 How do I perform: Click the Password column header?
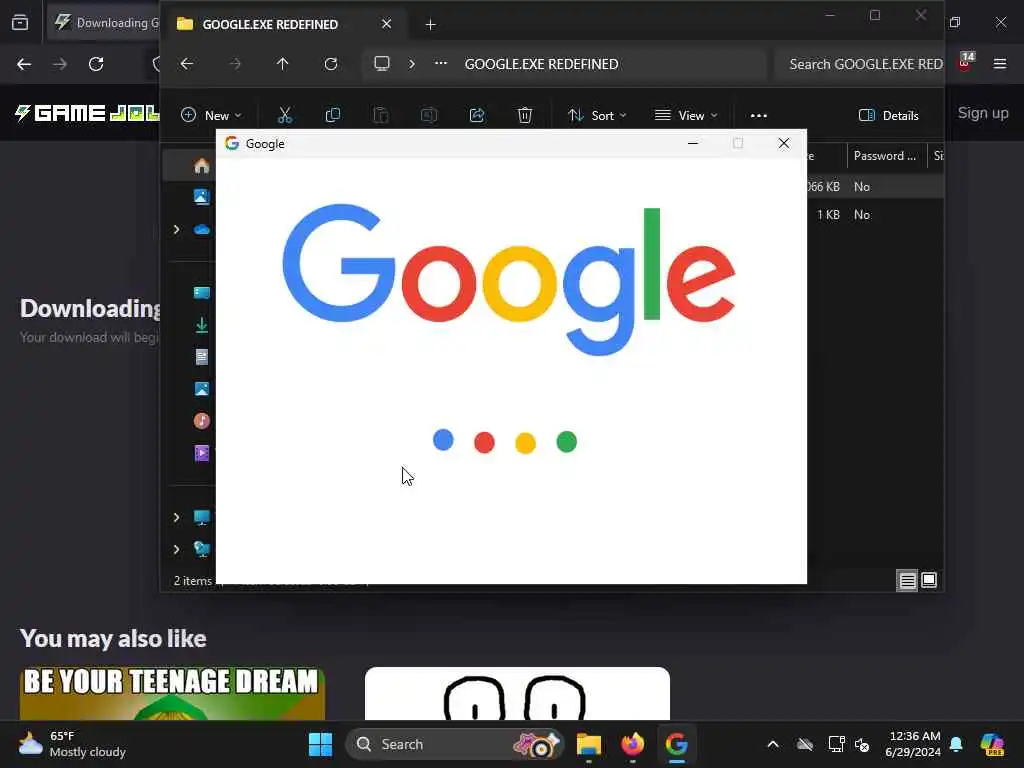pos(886,155)
